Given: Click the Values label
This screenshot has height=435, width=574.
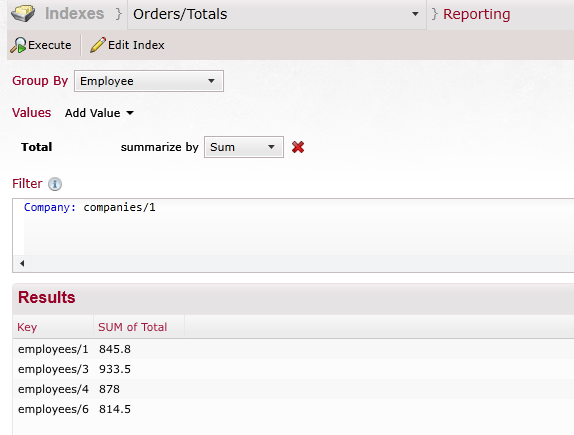Looking at the screenshot, I should click(31, 113).
